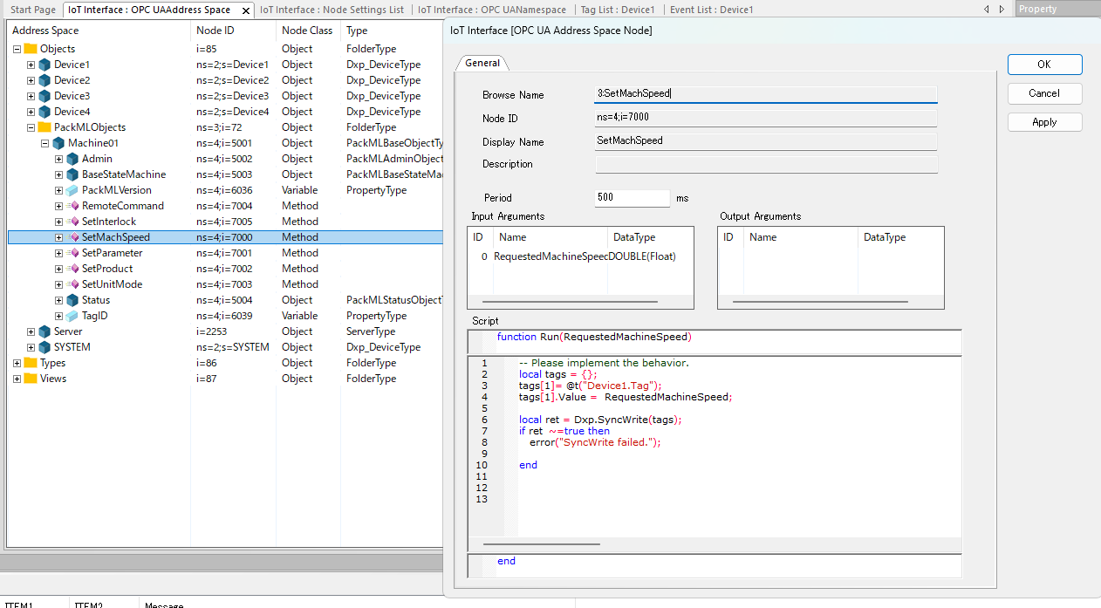1101x608 pixels.
Task: Click the PackMLObjects folder icon
Action: click(44, 128)
